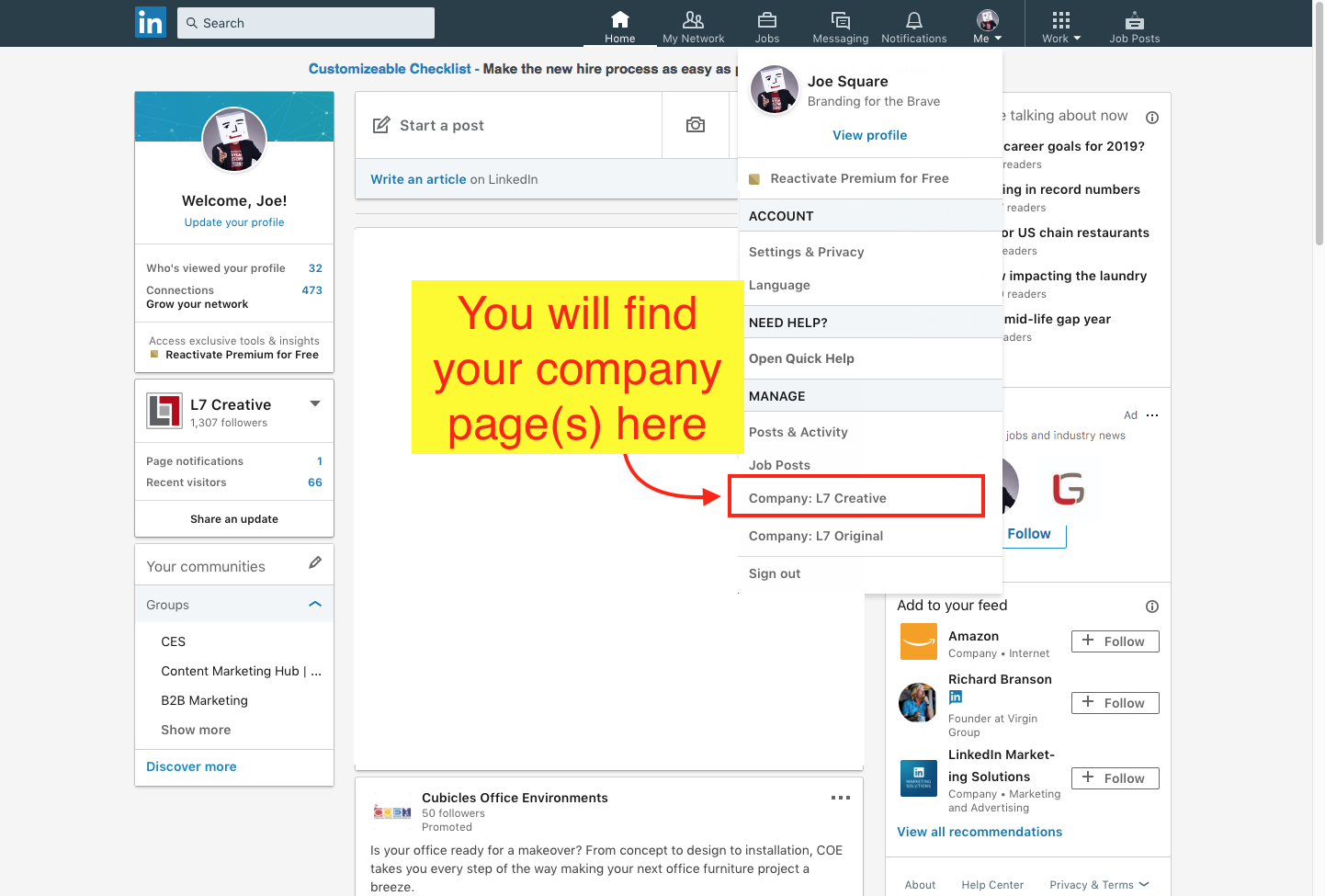Follow Richard Branson
The width and height of the screenshot is (1325, 896).
click(1115, 703)
